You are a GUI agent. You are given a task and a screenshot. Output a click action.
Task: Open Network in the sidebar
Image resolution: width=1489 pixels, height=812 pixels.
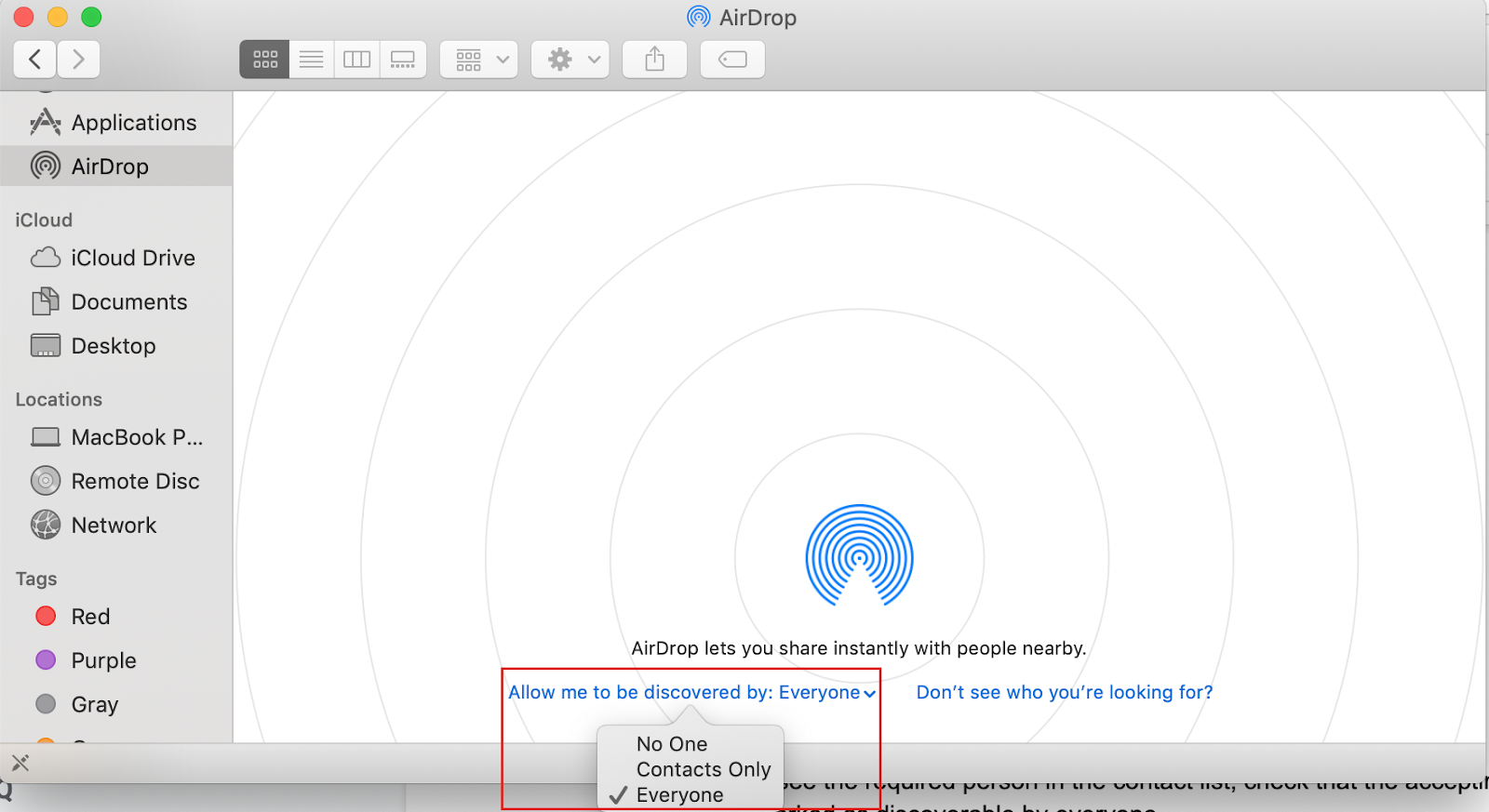click(116, 525)
